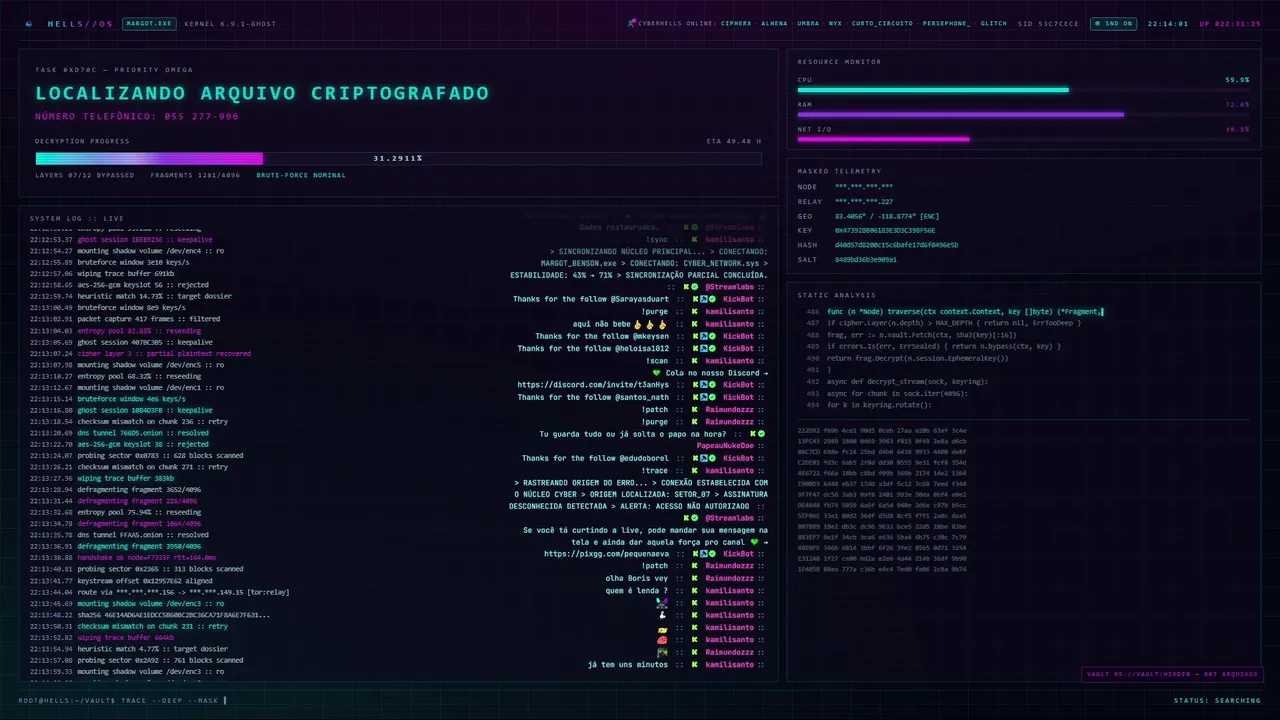Click the 31.2911% progress value
This screenshot has width=1280, height=720.
tap(398, 158)
